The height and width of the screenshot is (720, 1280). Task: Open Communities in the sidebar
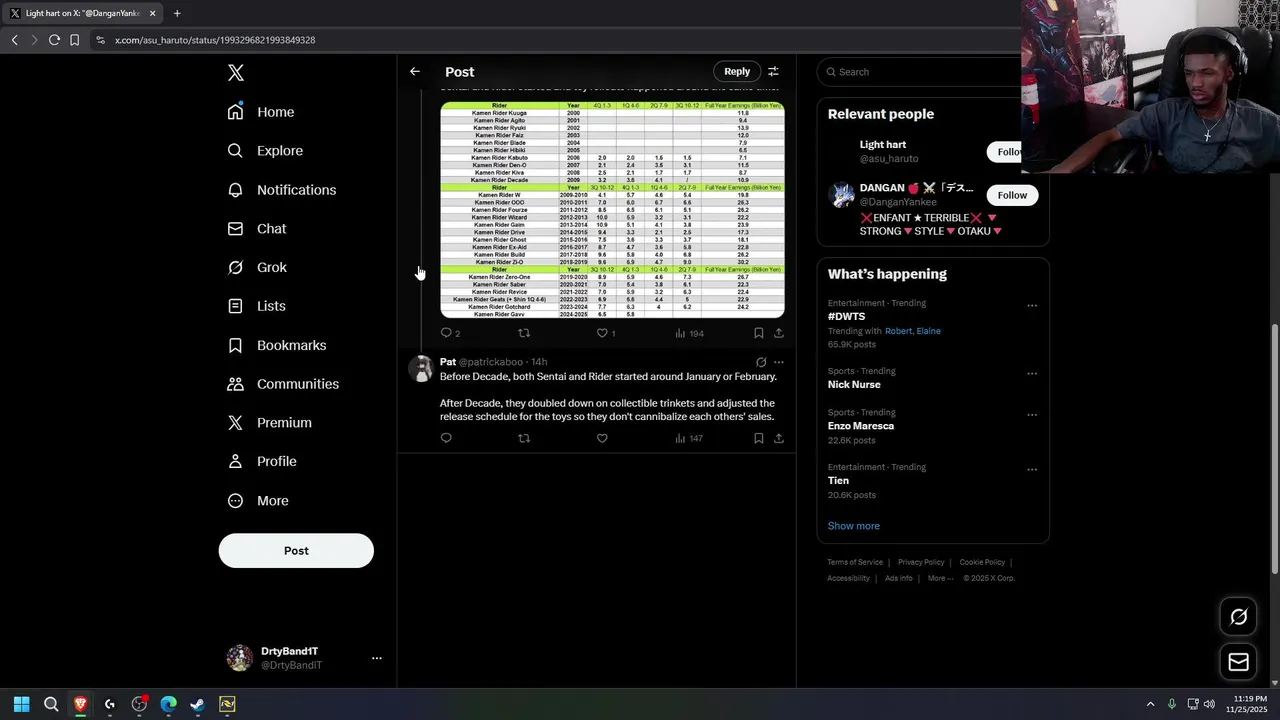point(283,384)
